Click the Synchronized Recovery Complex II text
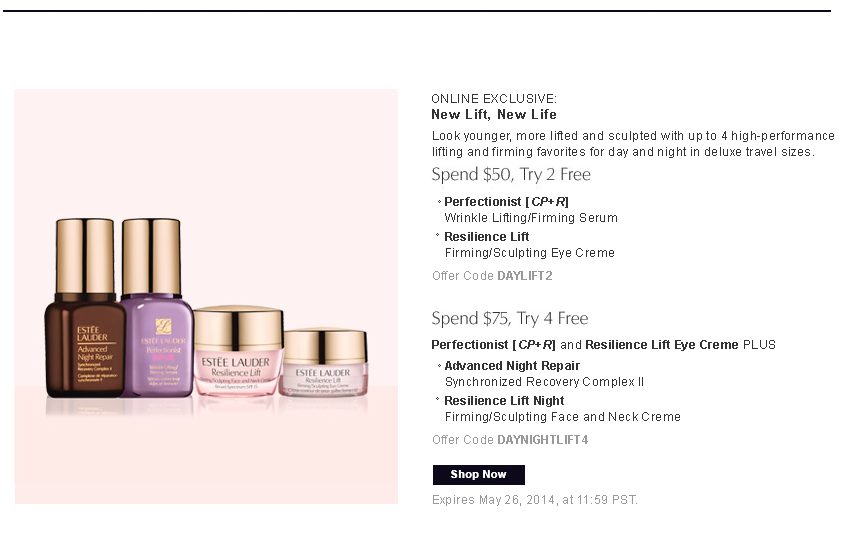The width and height of the screenshot is (858, 536). pyautogui.click(x=544, y=382)
